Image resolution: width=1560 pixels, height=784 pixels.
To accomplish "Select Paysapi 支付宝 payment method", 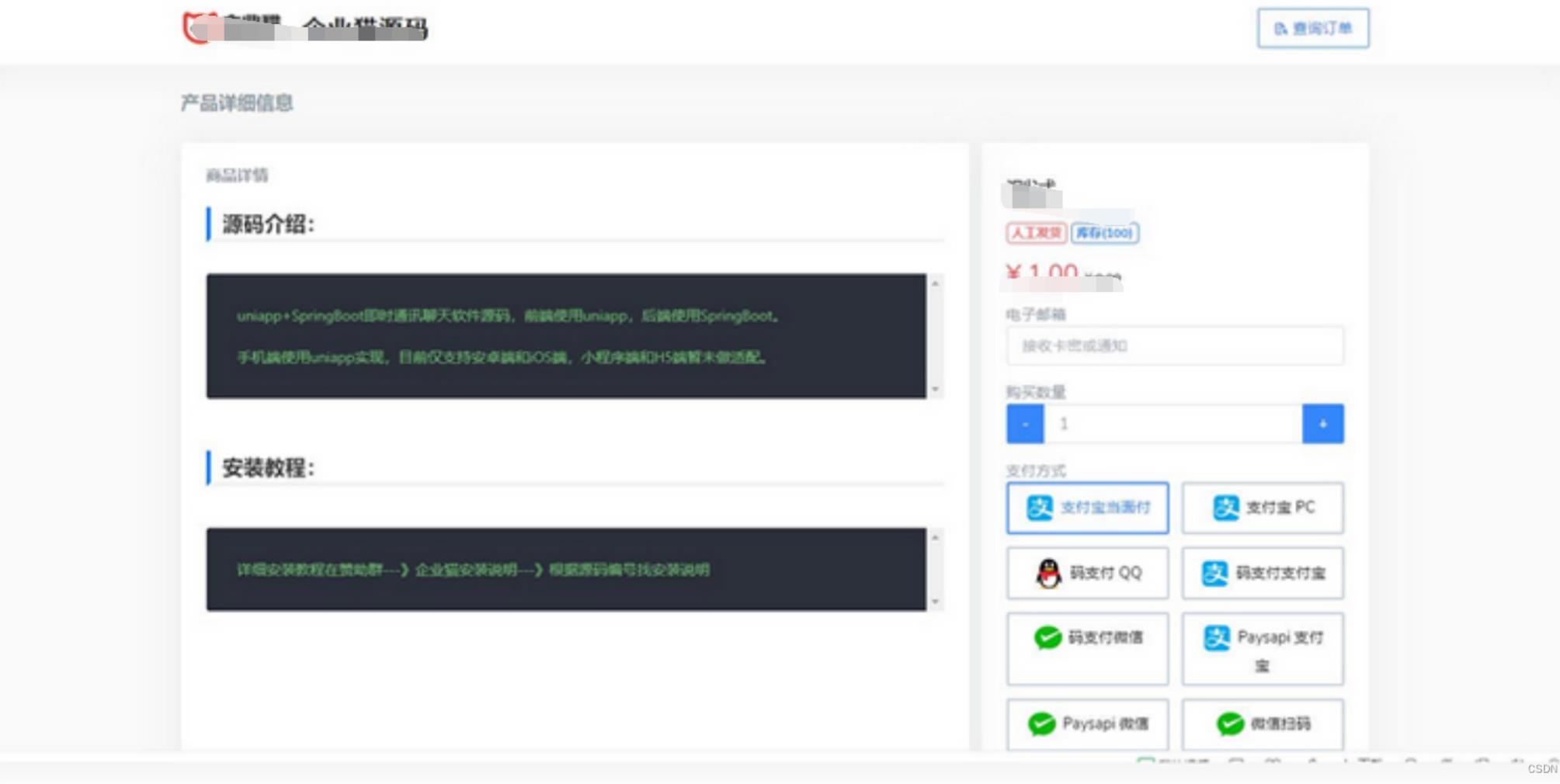I will click(x=1263, y=649).
